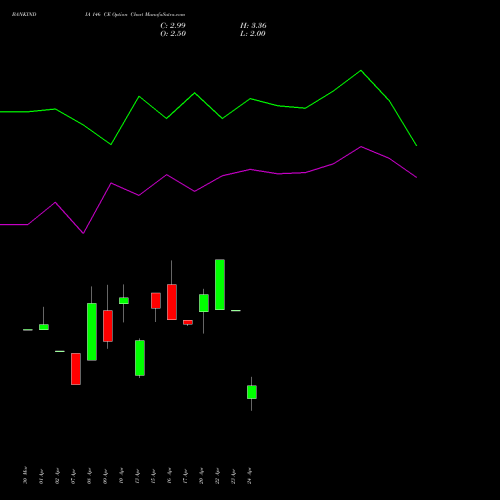Click the '24 Apr' date axis label
The width and height of the screenshot is (500, 500).
(249, 476)
